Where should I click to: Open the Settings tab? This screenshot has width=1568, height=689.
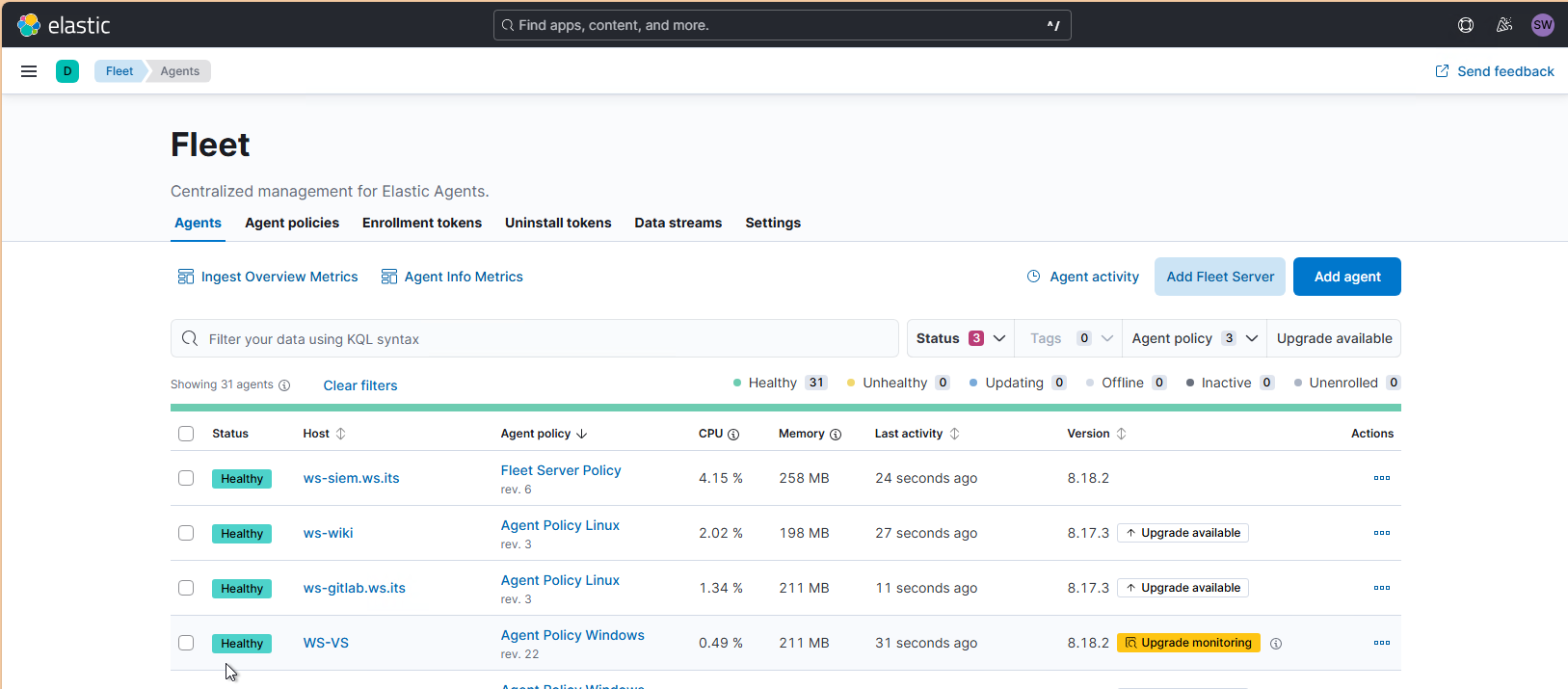point(773,223)
